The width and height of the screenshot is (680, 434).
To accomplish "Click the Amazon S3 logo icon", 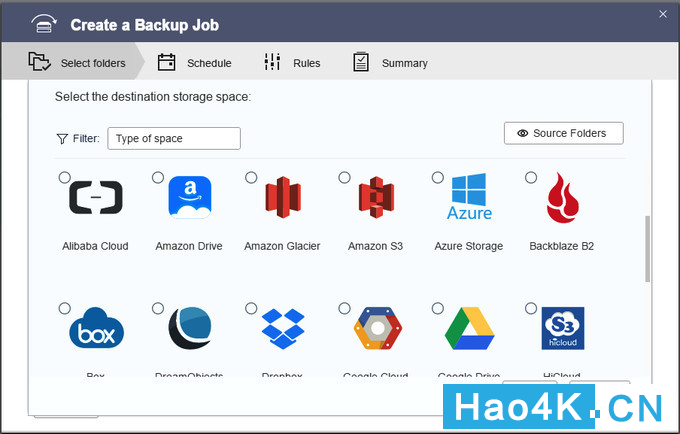I will pos(376,197).
